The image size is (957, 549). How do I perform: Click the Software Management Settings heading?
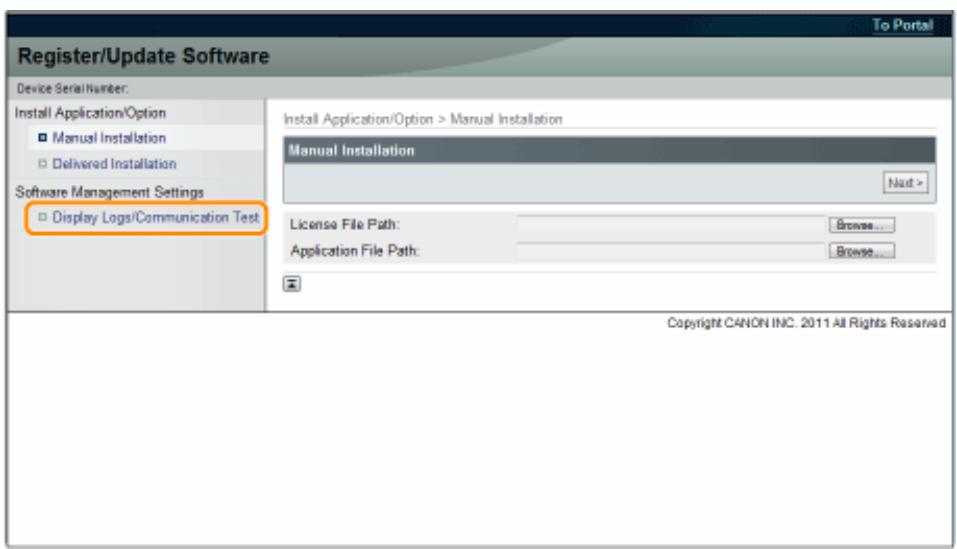tap(109, 192)
